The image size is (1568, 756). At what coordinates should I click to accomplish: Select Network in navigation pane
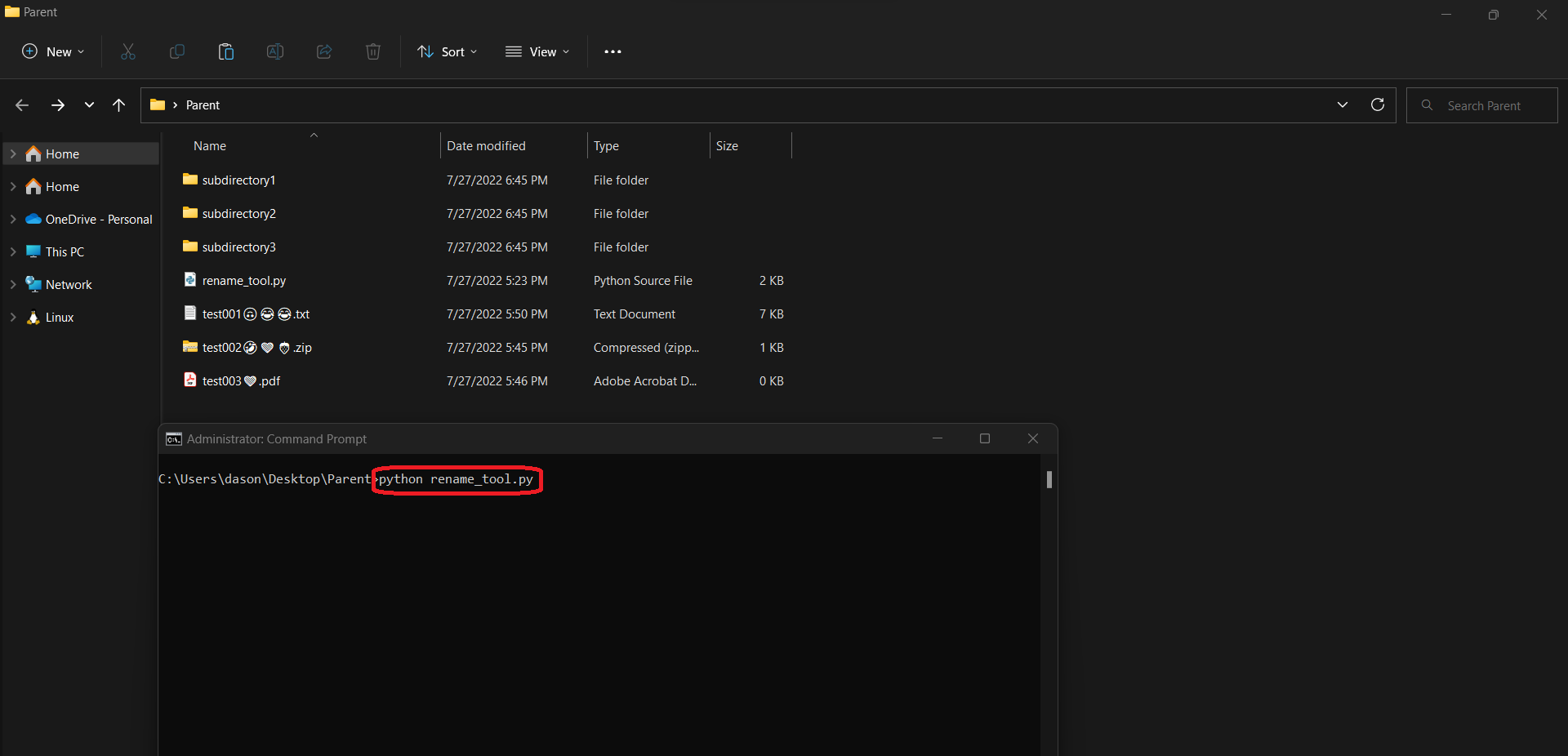point(69,284)
